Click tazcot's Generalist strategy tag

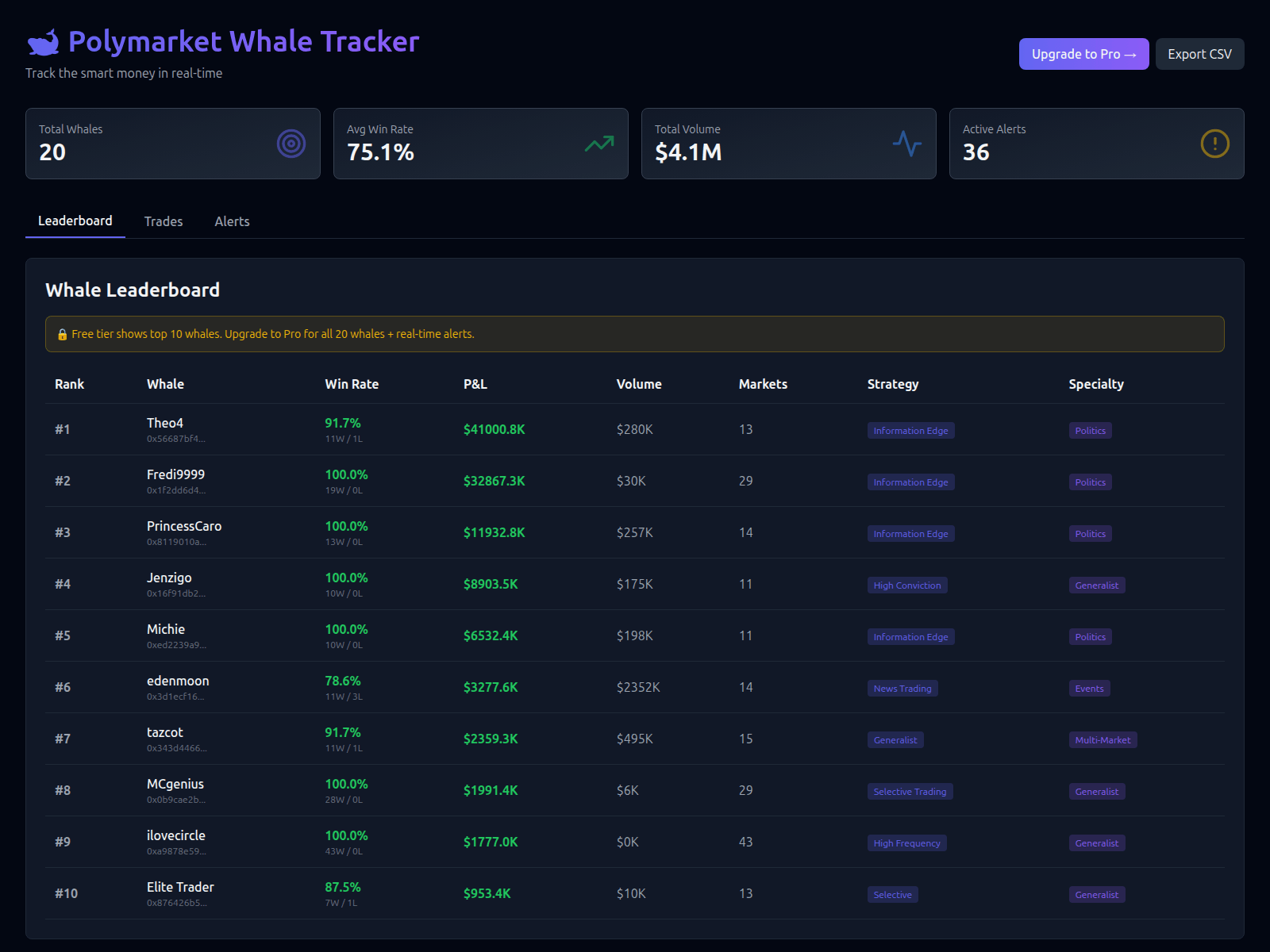coord(895,740)
